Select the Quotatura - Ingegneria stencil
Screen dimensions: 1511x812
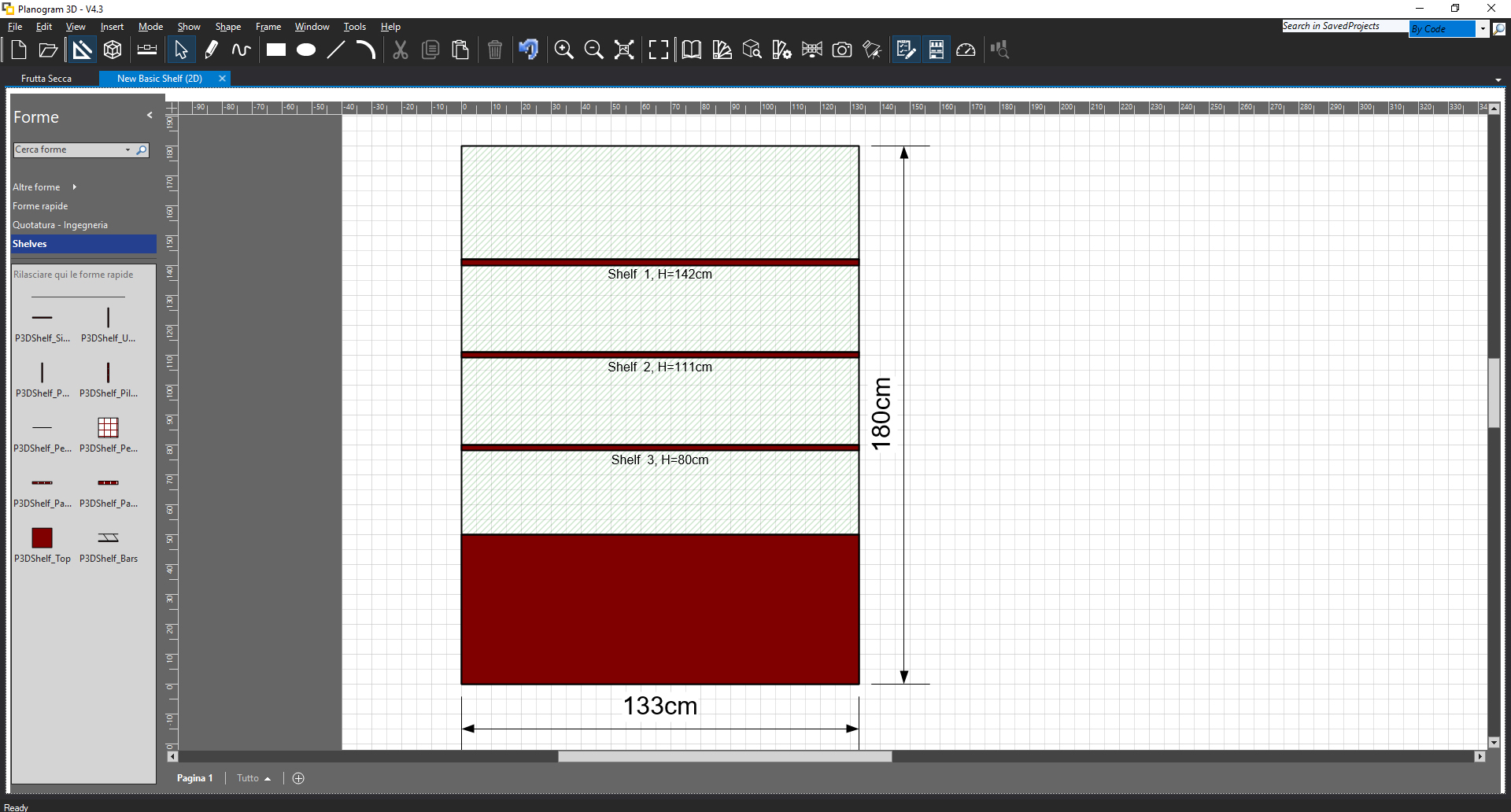(x=60, y=225)
